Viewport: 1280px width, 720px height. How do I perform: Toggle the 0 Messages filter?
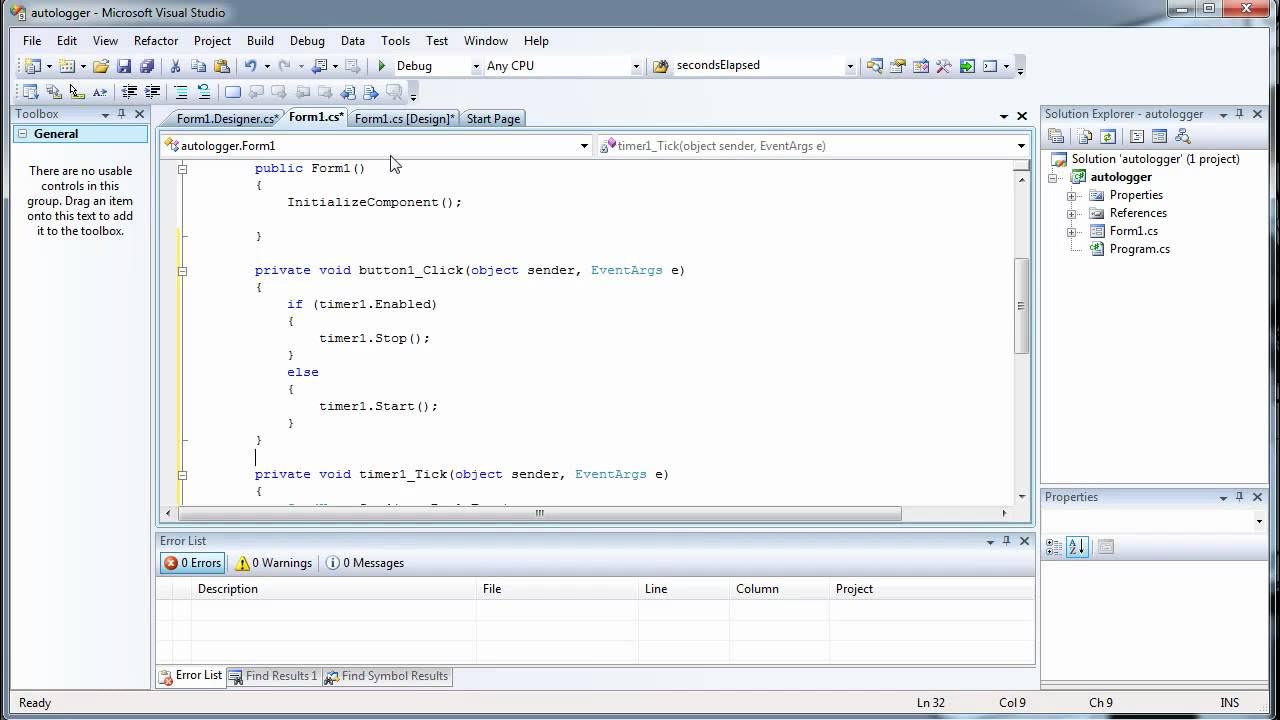(x=365, y=563)
